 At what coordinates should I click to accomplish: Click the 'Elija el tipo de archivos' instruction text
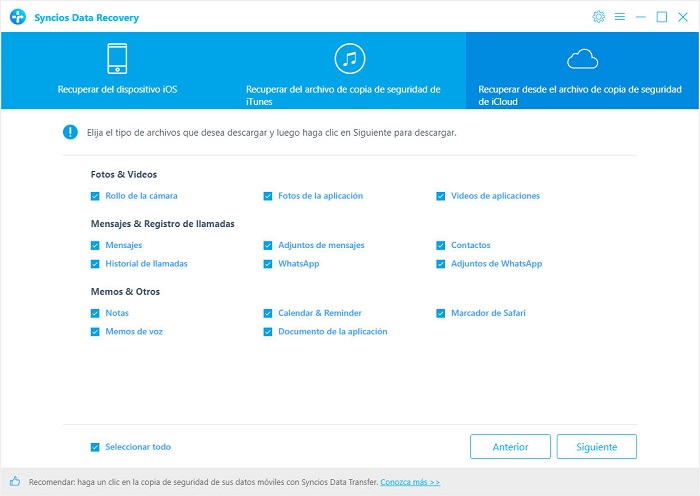(271, 133)
